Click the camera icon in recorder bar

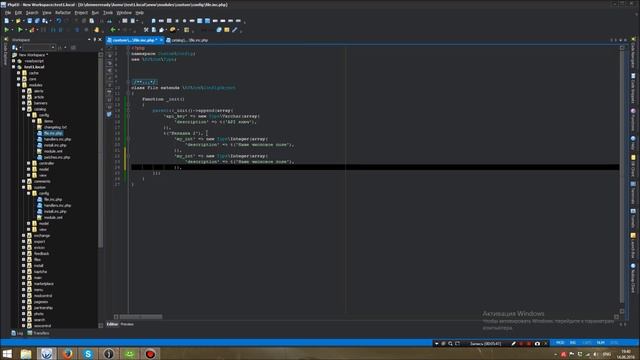pyautogui.click(x=537, y=344)
